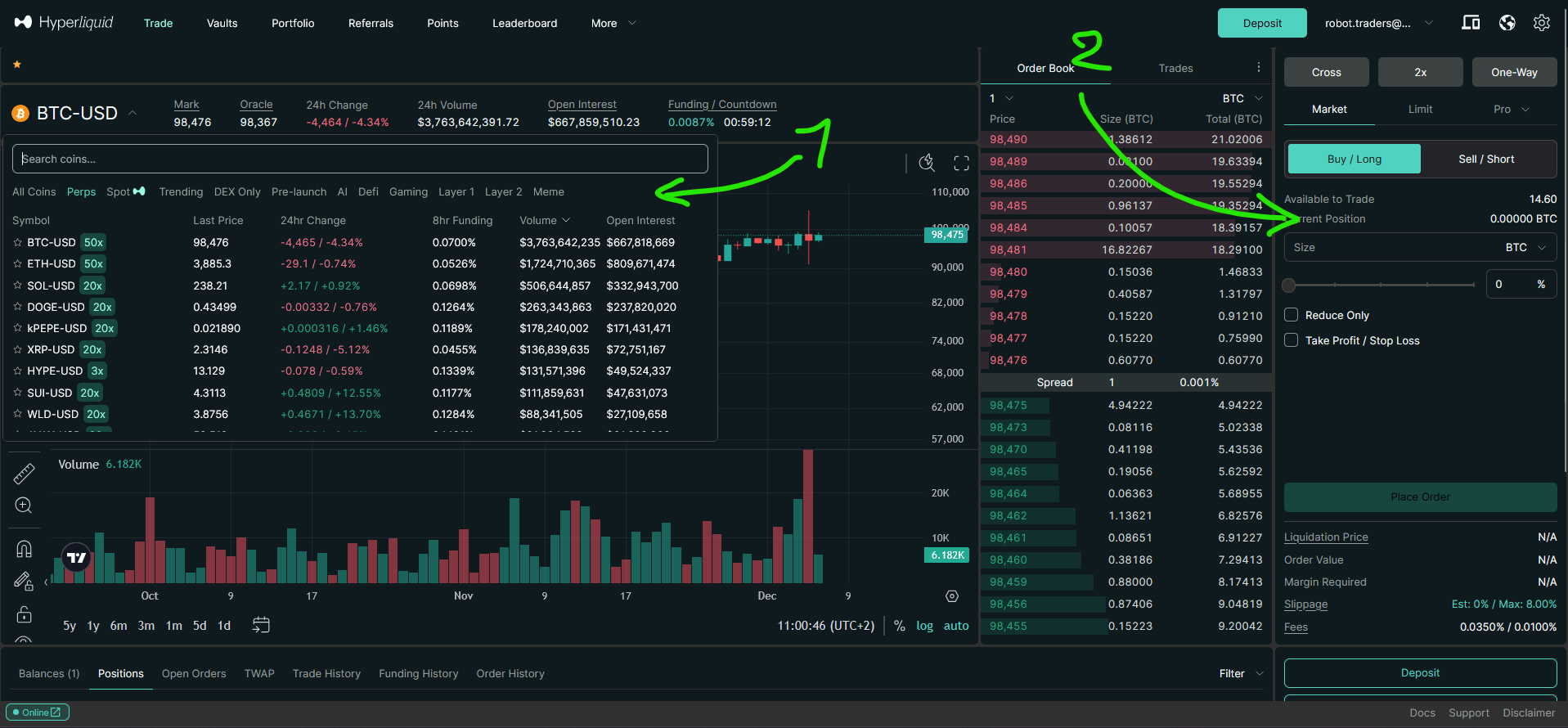1568x728 pixels.
Task: Favorite ETH-USD with its star
Action: pos(18,263)
